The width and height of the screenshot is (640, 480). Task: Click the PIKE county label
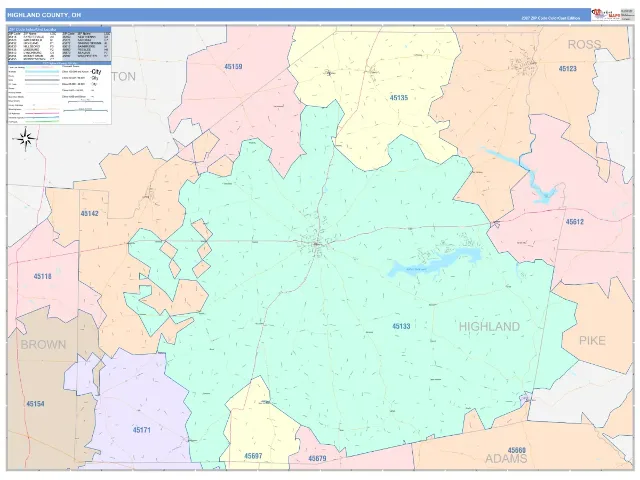click(x=592, y=340)
